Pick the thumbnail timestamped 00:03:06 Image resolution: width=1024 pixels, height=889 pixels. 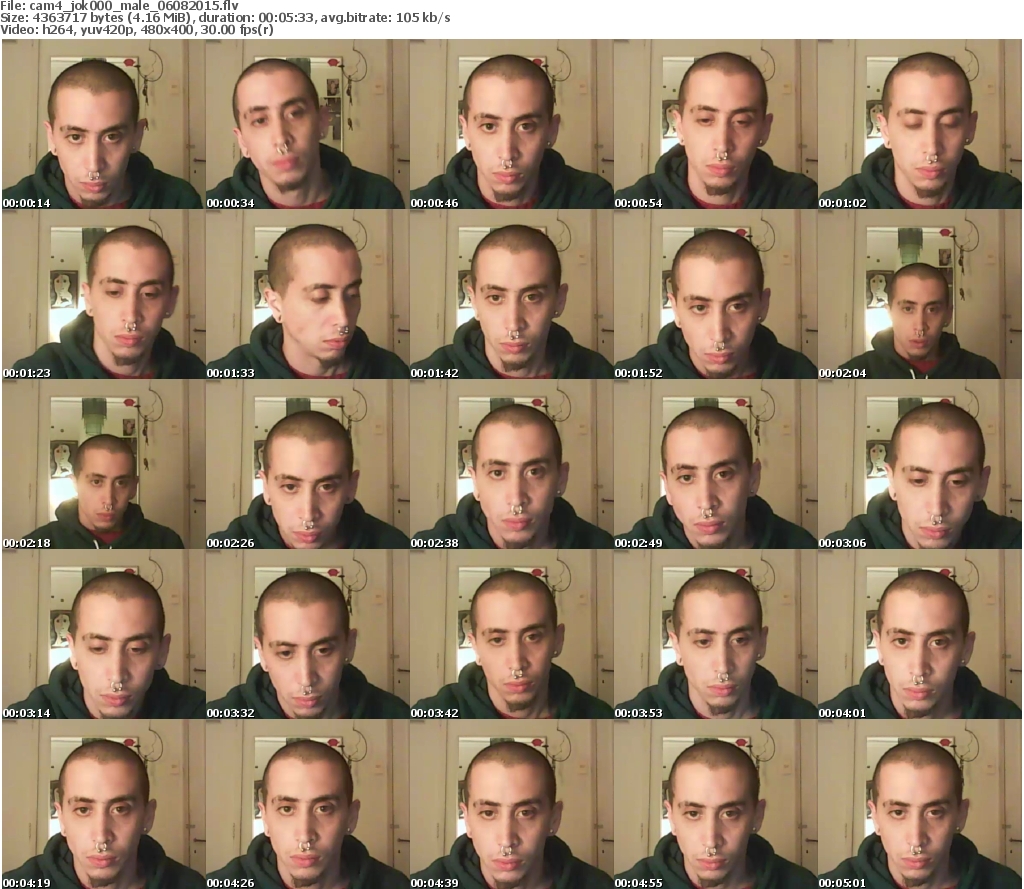point(920,464)
